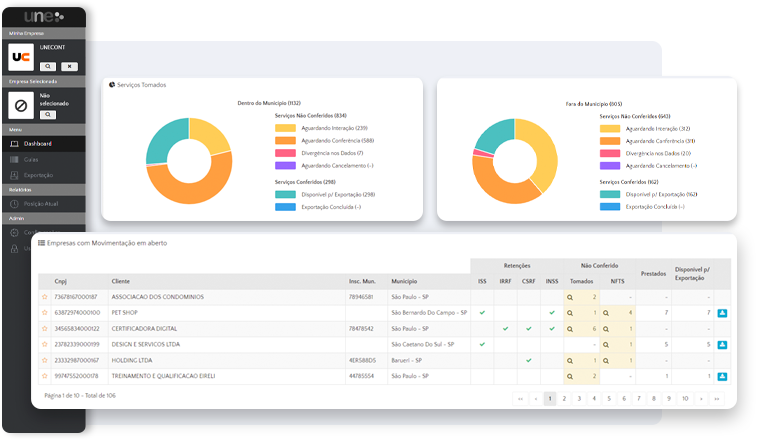Click export icon for TREINAMENTO E QUALIFICACAO row

pyautogui.click(x=722, y=376)
